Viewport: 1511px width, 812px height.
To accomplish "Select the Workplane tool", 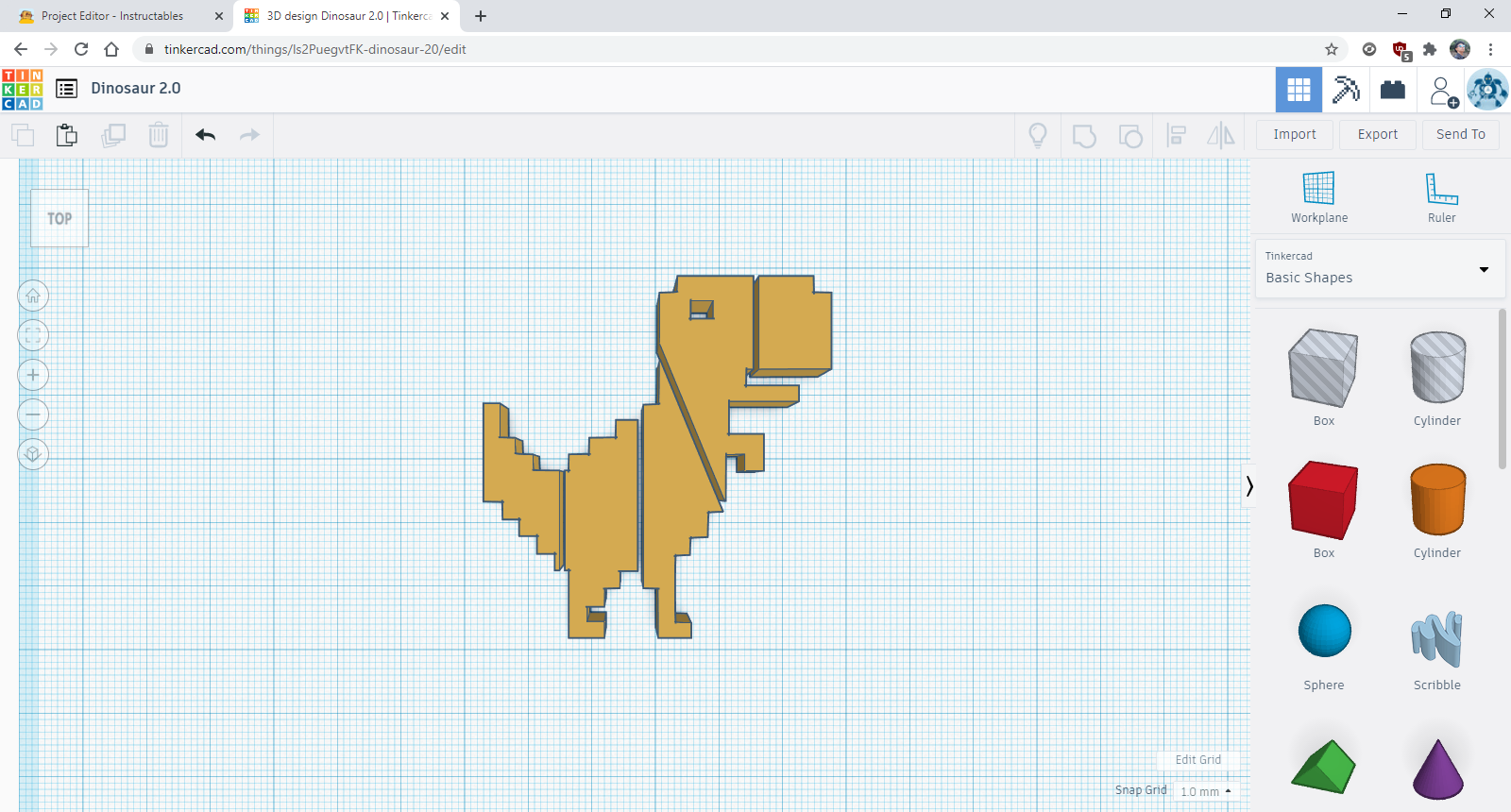I will [x=1319, y=197].
